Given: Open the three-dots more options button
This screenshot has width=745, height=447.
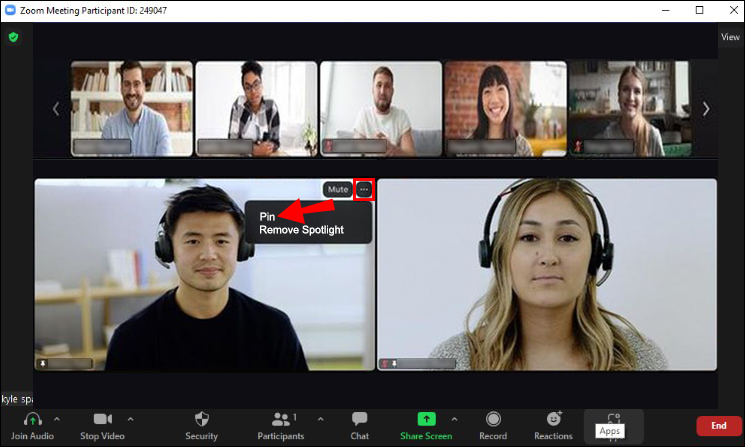Looking at the screenshot, I should (x=364, y=190).
